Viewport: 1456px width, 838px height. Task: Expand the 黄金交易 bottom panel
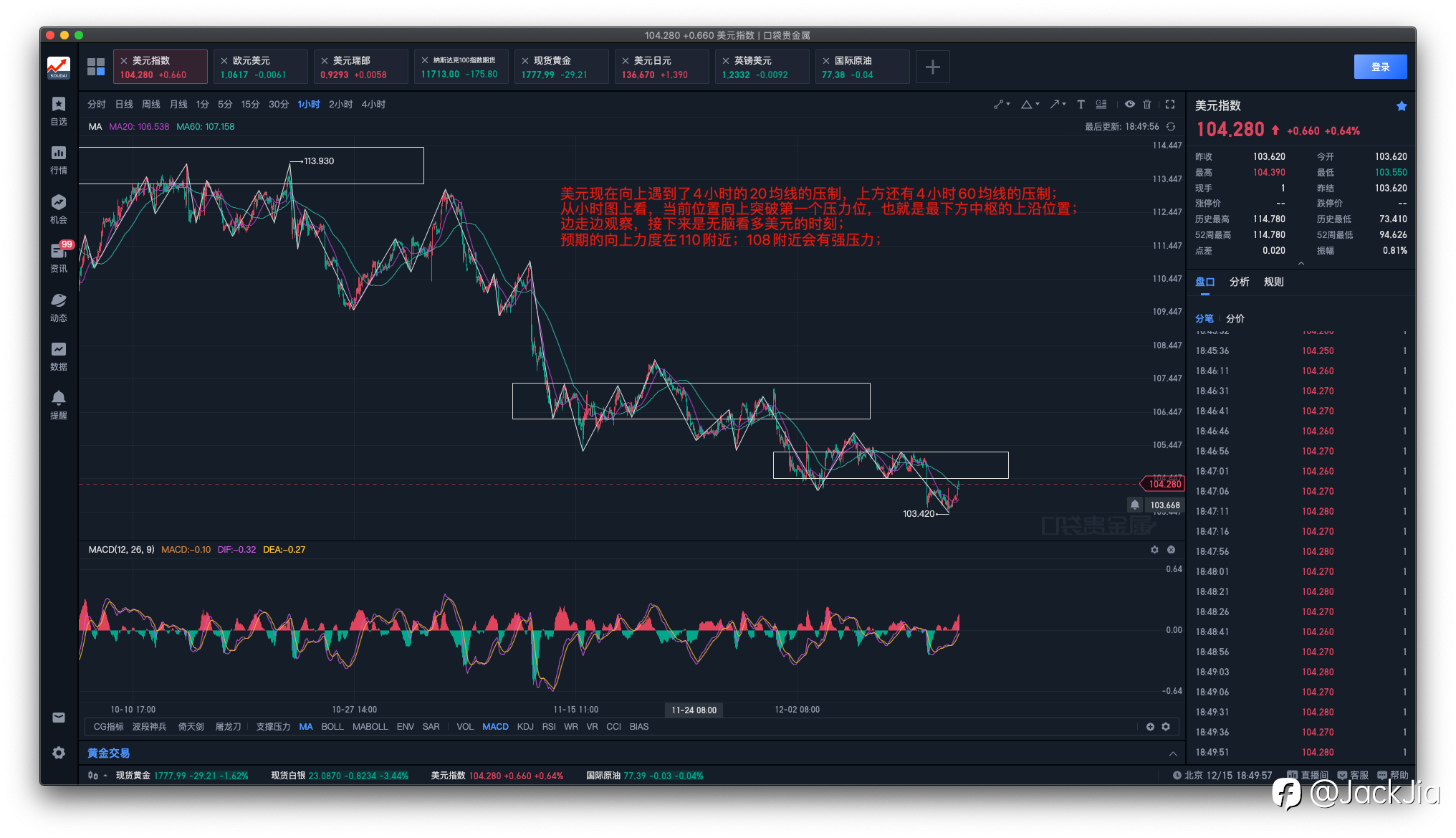coord(1173,753)
